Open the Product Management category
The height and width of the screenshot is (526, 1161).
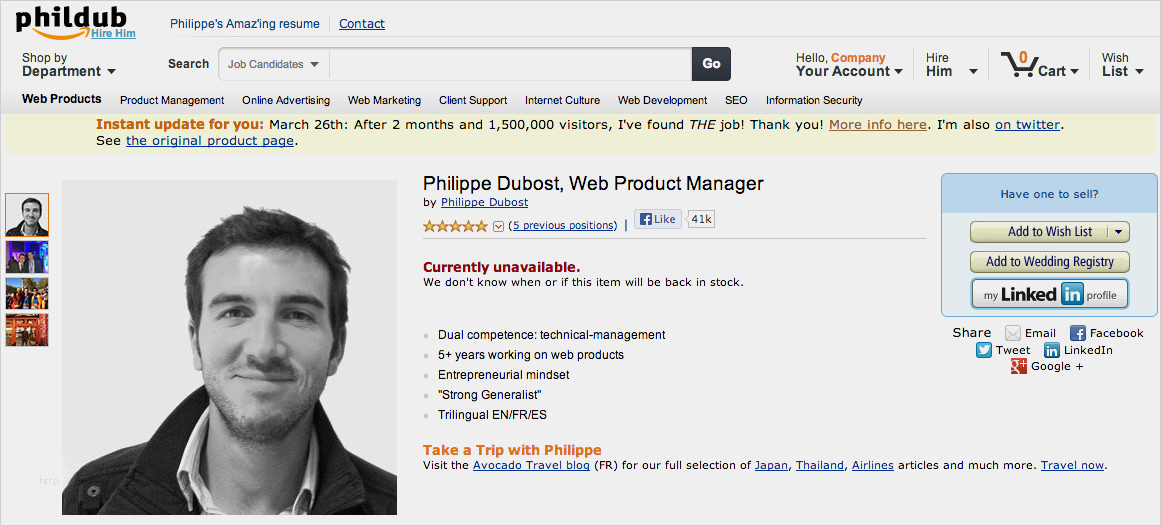tap(172, 100)
